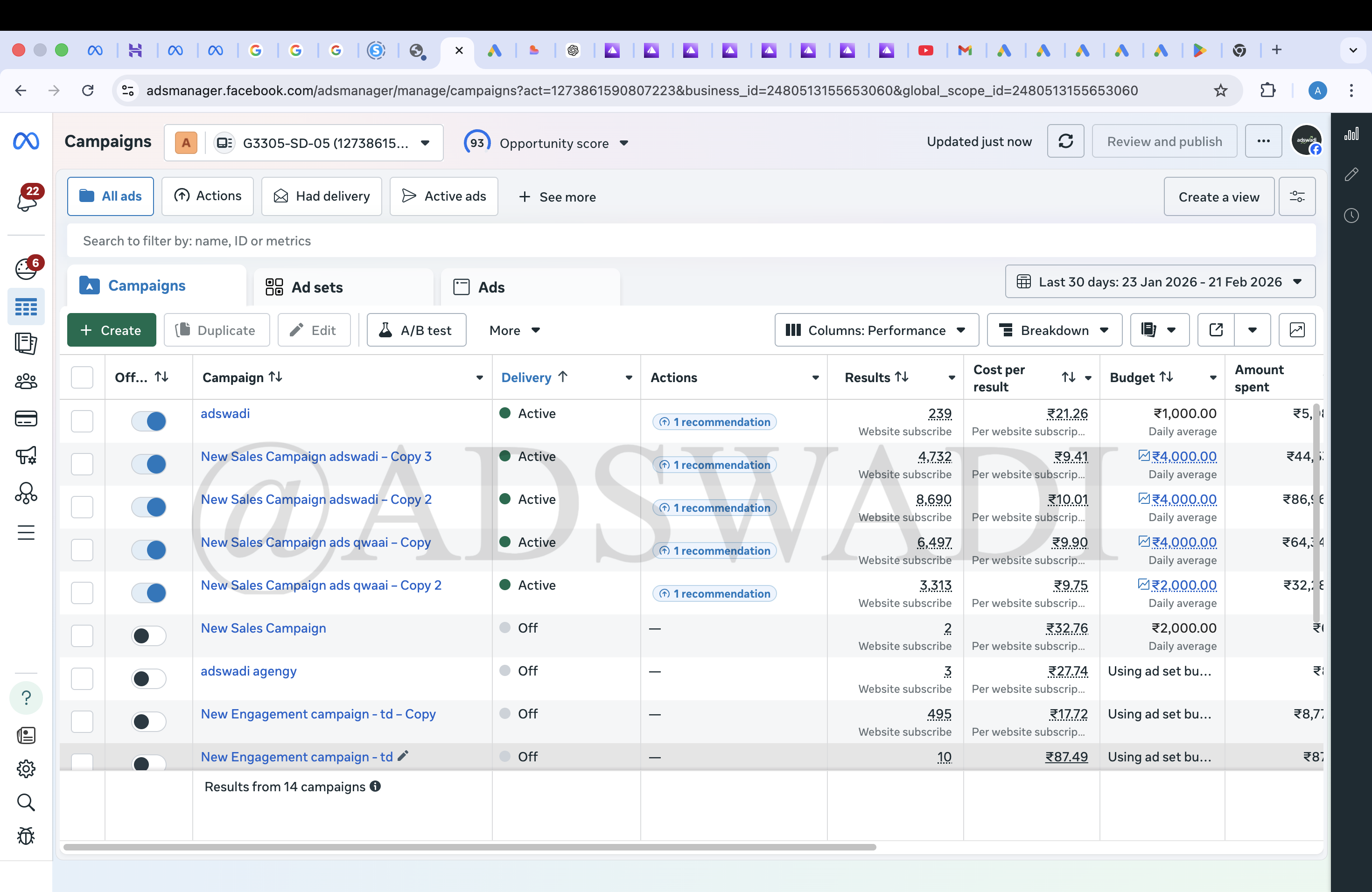Click the Review and publish button

[1164, 141]
